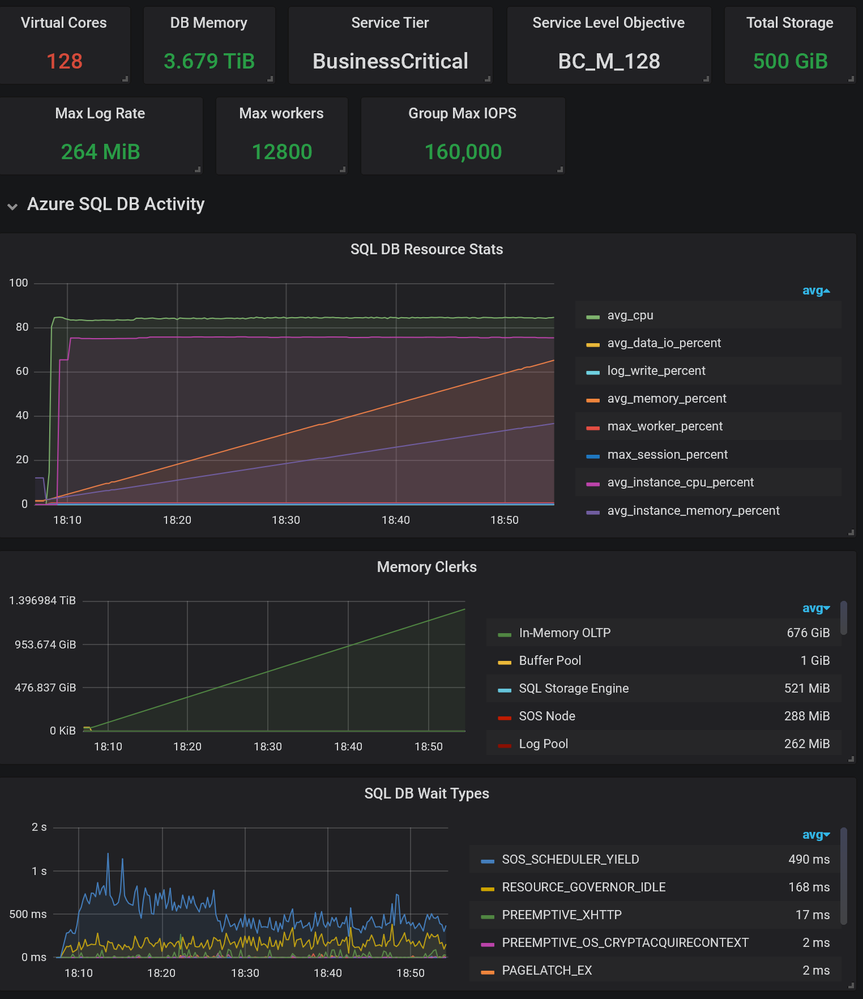Click cyan swatch beside log_write_percent
The width and height of the screenshot is (863, 999).
pos(593,372)
